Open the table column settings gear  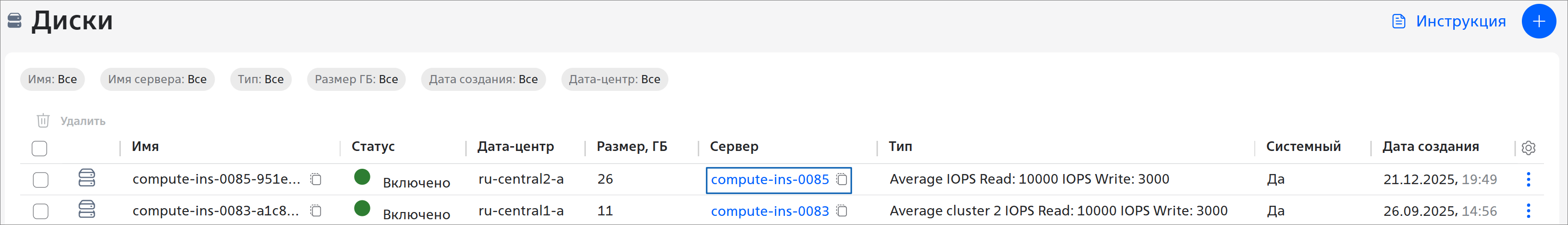(1528, 148)
